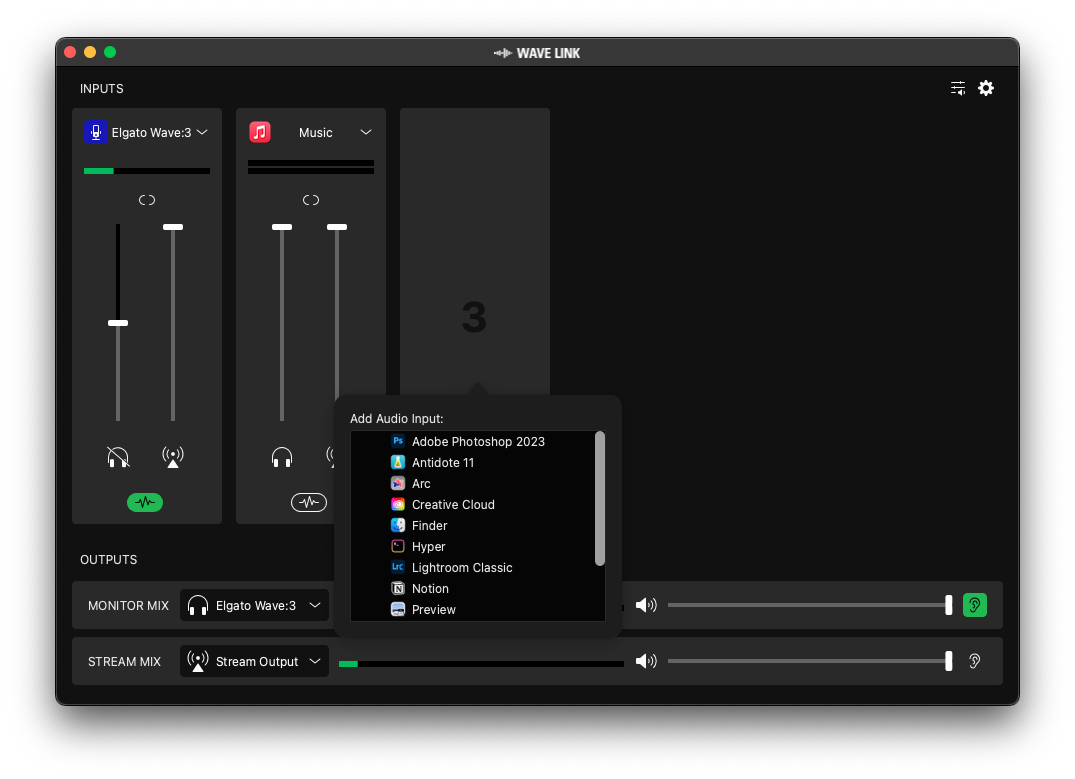Mute the Stream Mix output speaker

pyautogui.click(x=646, y=661)
